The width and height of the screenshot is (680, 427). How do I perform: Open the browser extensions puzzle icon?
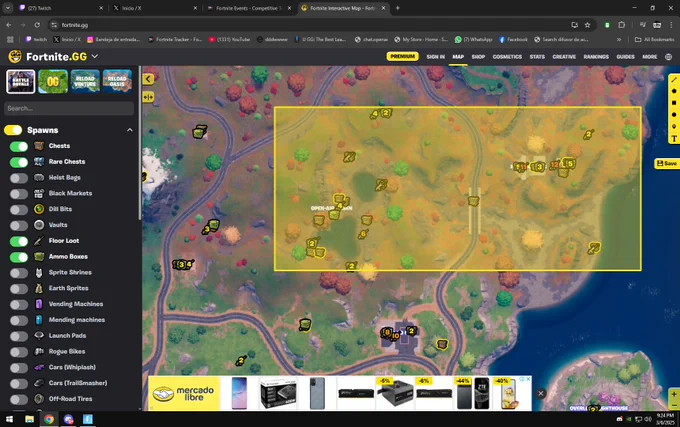click(x=621, y=25)
